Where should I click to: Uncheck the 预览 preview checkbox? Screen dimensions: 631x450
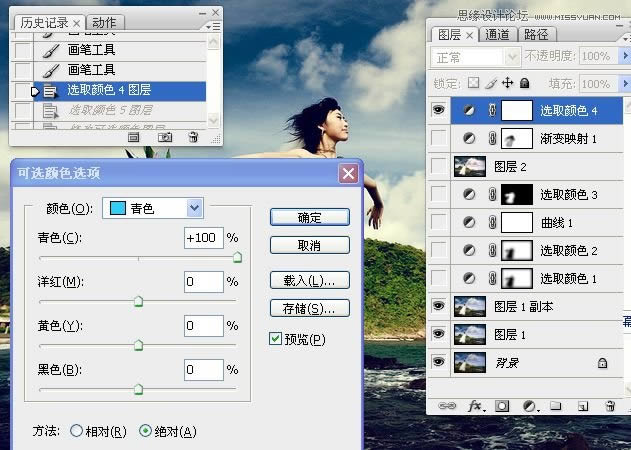click(x=275, y=339)
